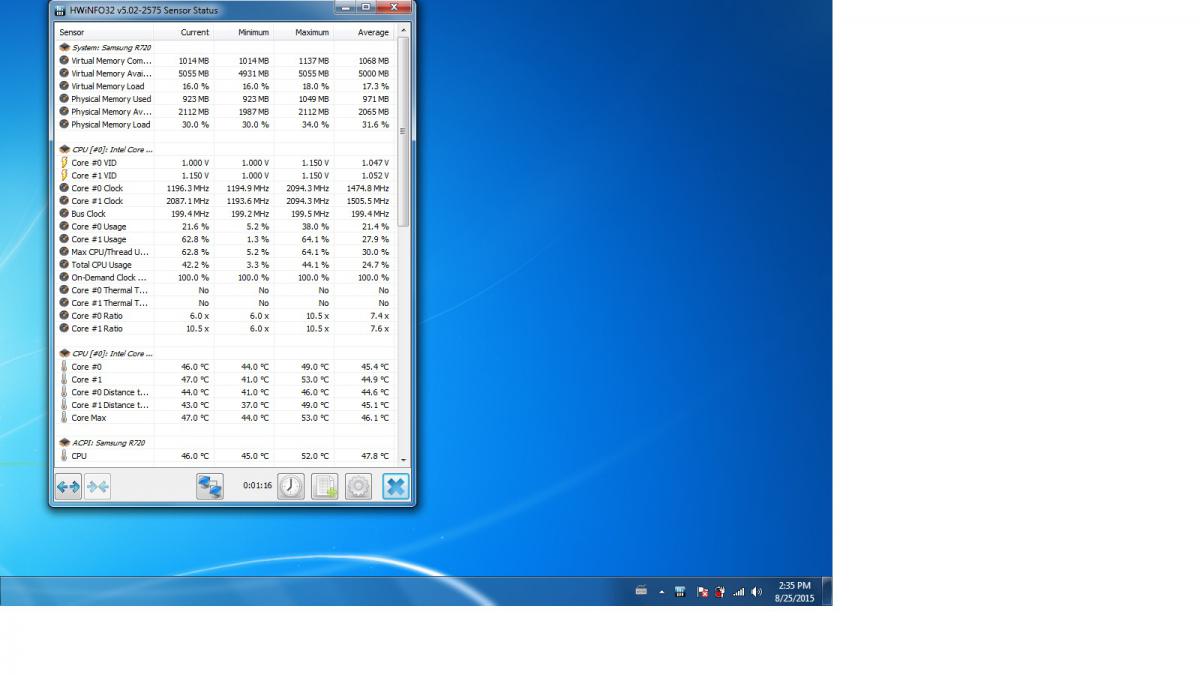Click the gauge icon beside Total CPU Usage

tap(64, 265)
